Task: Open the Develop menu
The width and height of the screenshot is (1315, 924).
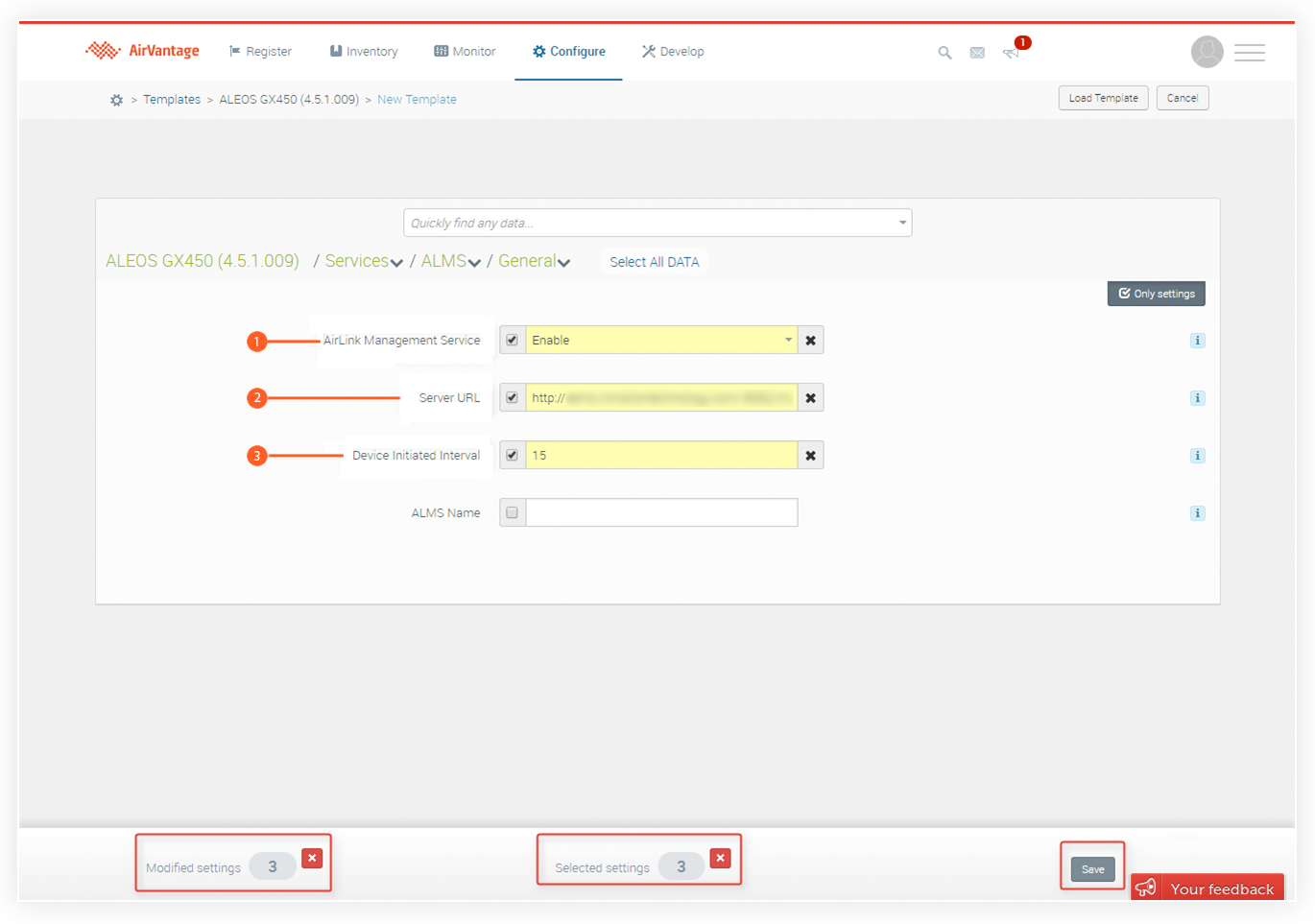Action: [x=673, y=52]
